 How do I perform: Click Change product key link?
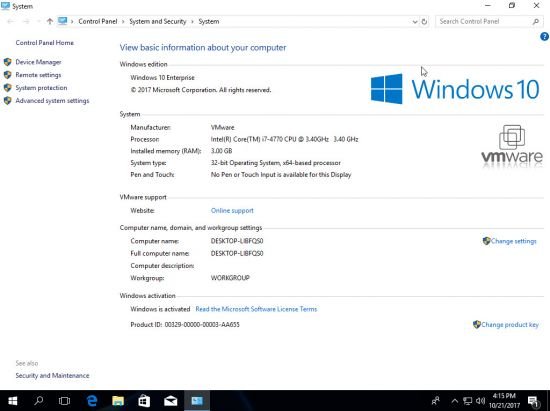point(510,325)
